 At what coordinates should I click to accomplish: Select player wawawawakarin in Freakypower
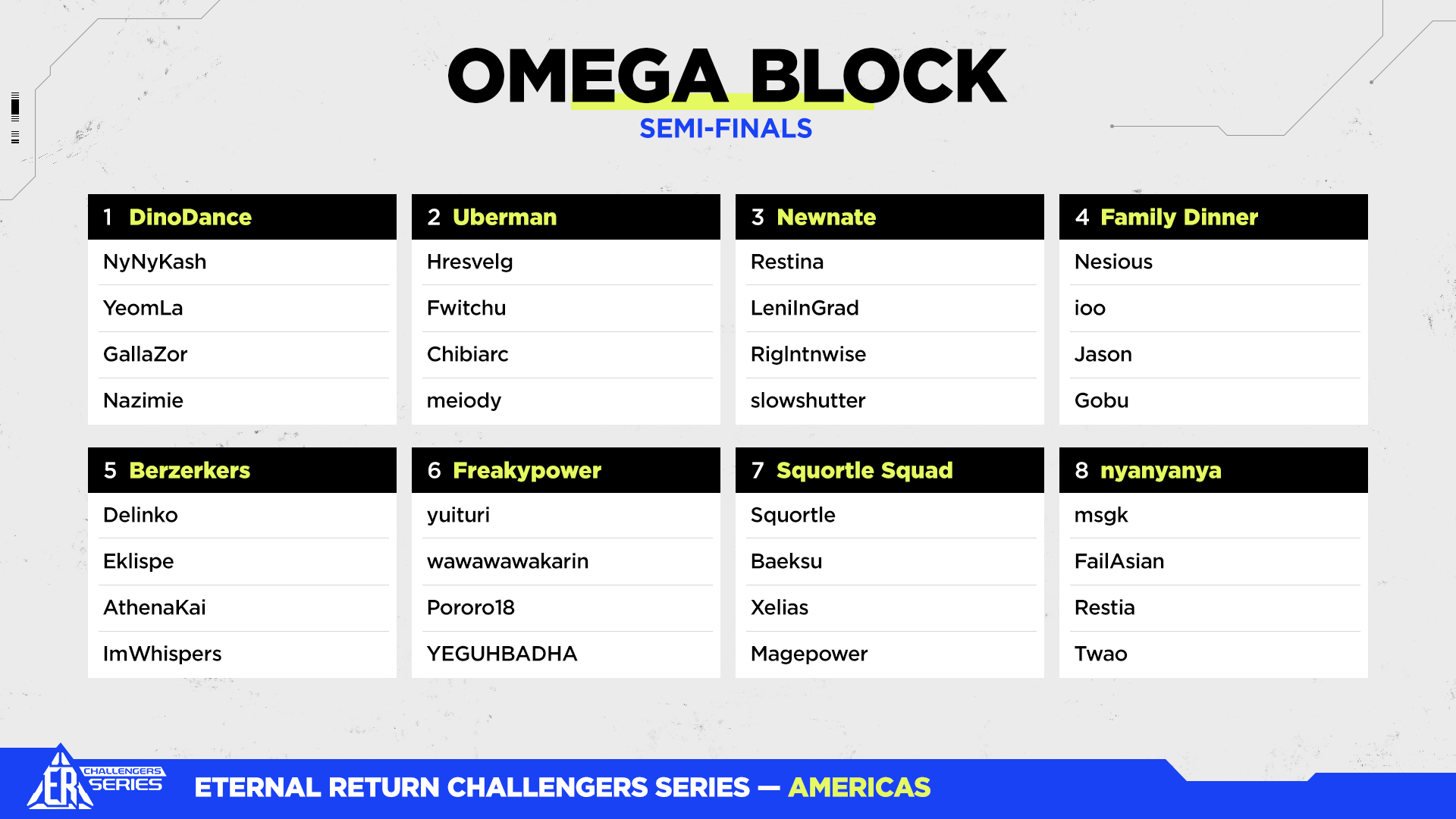coord(507,561)
